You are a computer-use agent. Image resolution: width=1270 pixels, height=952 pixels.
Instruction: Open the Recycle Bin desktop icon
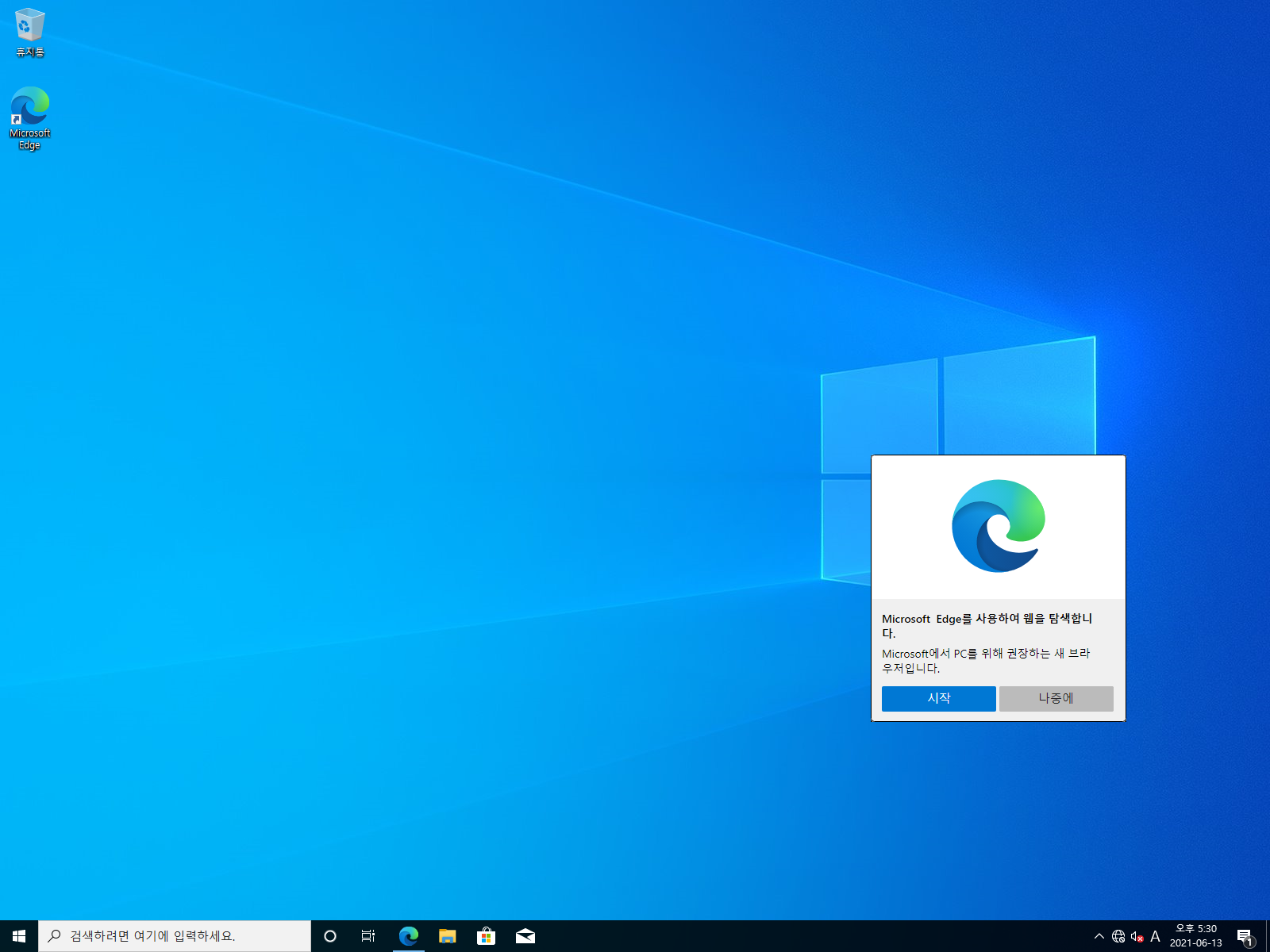click(x=30, y=33)
